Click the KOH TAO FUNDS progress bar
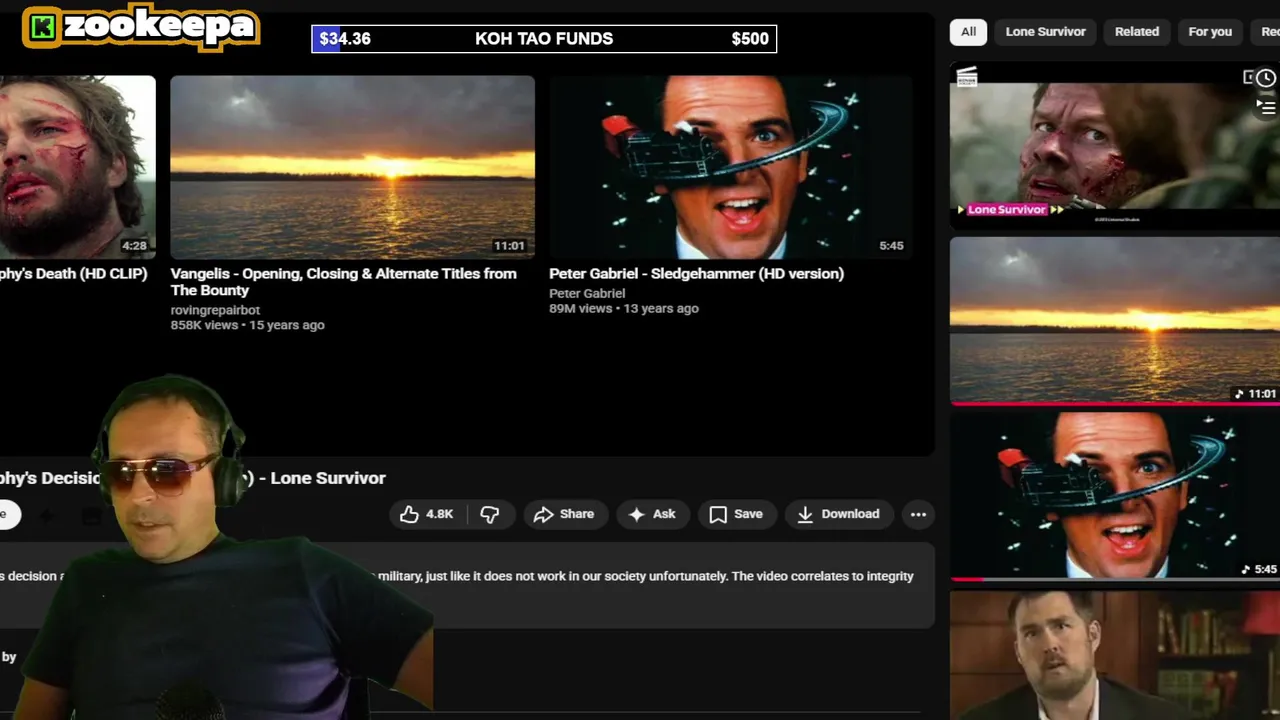This screenshot has width=1280, height=720. point(544,39)
